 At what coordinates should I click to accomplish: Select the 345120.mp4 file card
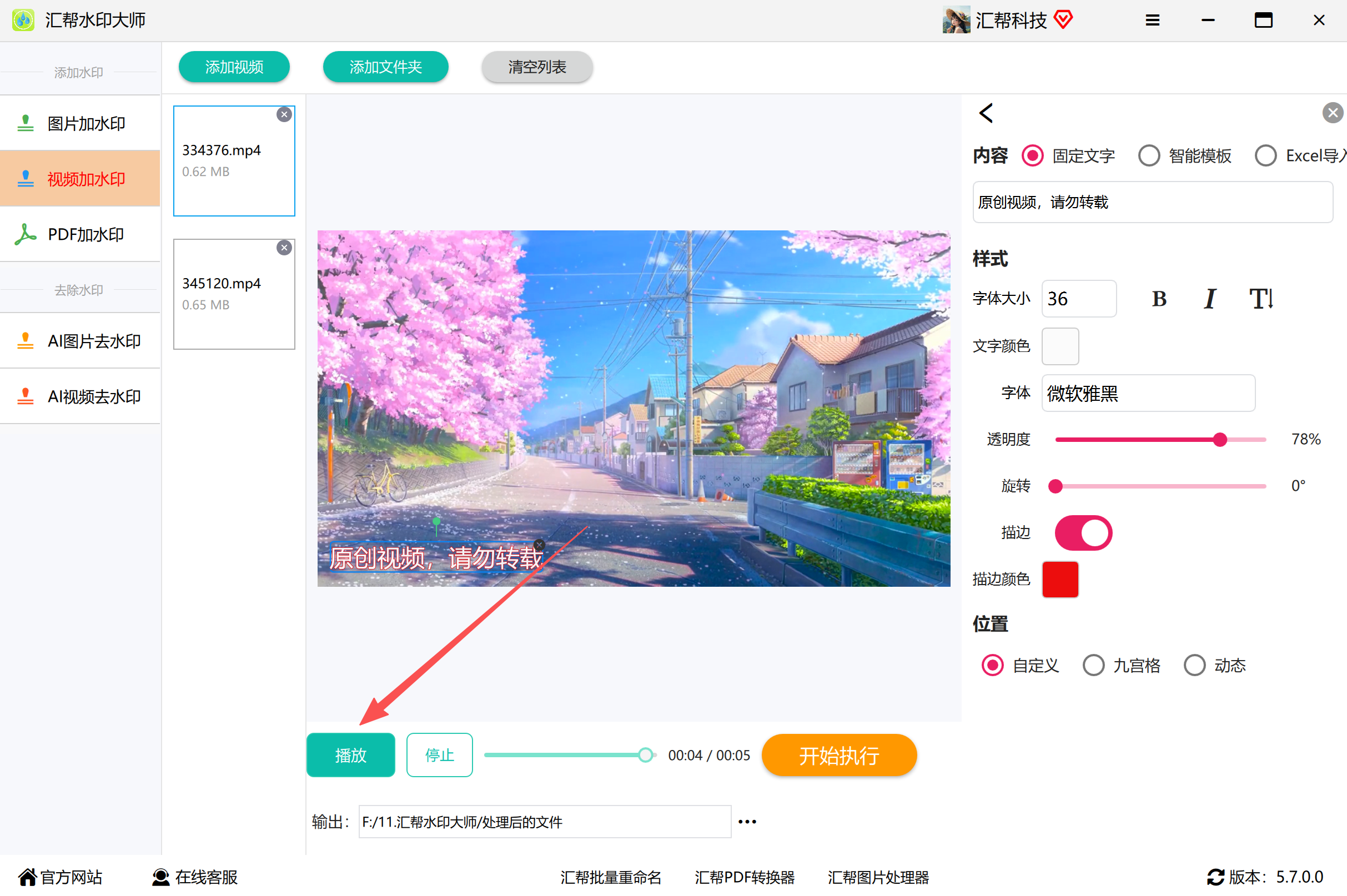(234, 294)
